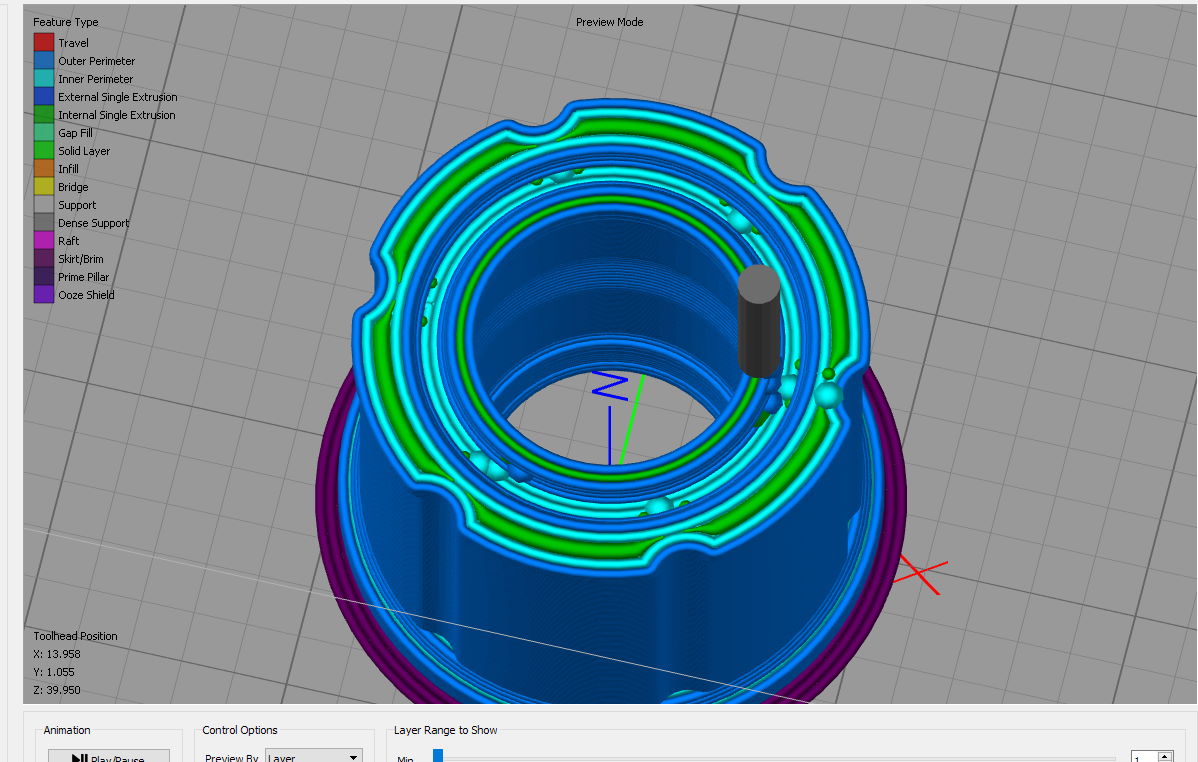Screen dimensions: 1198x762
Task: Click the Prime Pillar legend swatch
Action: (44, 277)
